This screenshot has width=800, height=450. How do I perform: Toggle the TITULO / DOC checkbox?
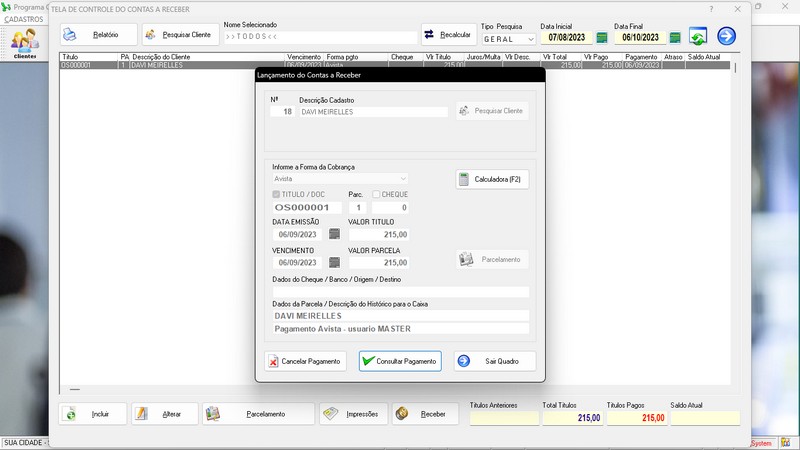(x=276, y=194)
